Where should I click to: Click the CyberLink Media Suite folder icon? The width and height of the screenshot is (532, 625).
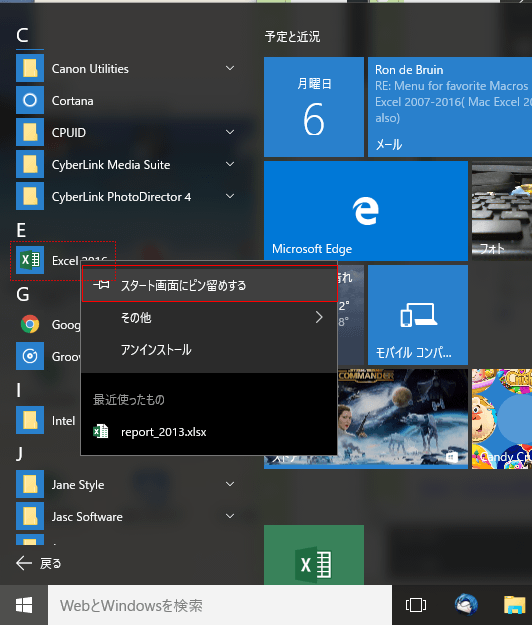pos(30,164)
